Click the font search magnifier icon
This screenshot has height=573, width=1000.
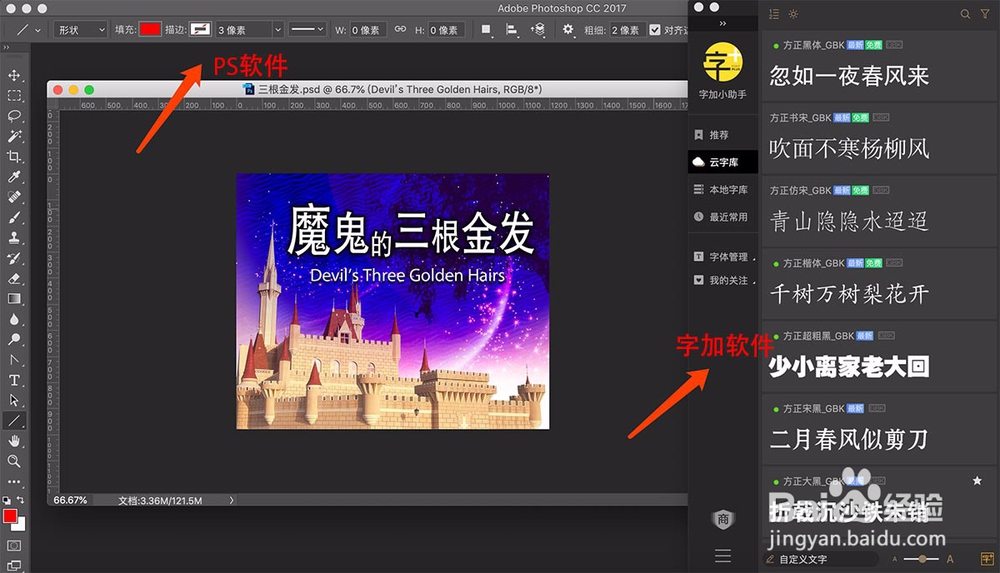965,14
